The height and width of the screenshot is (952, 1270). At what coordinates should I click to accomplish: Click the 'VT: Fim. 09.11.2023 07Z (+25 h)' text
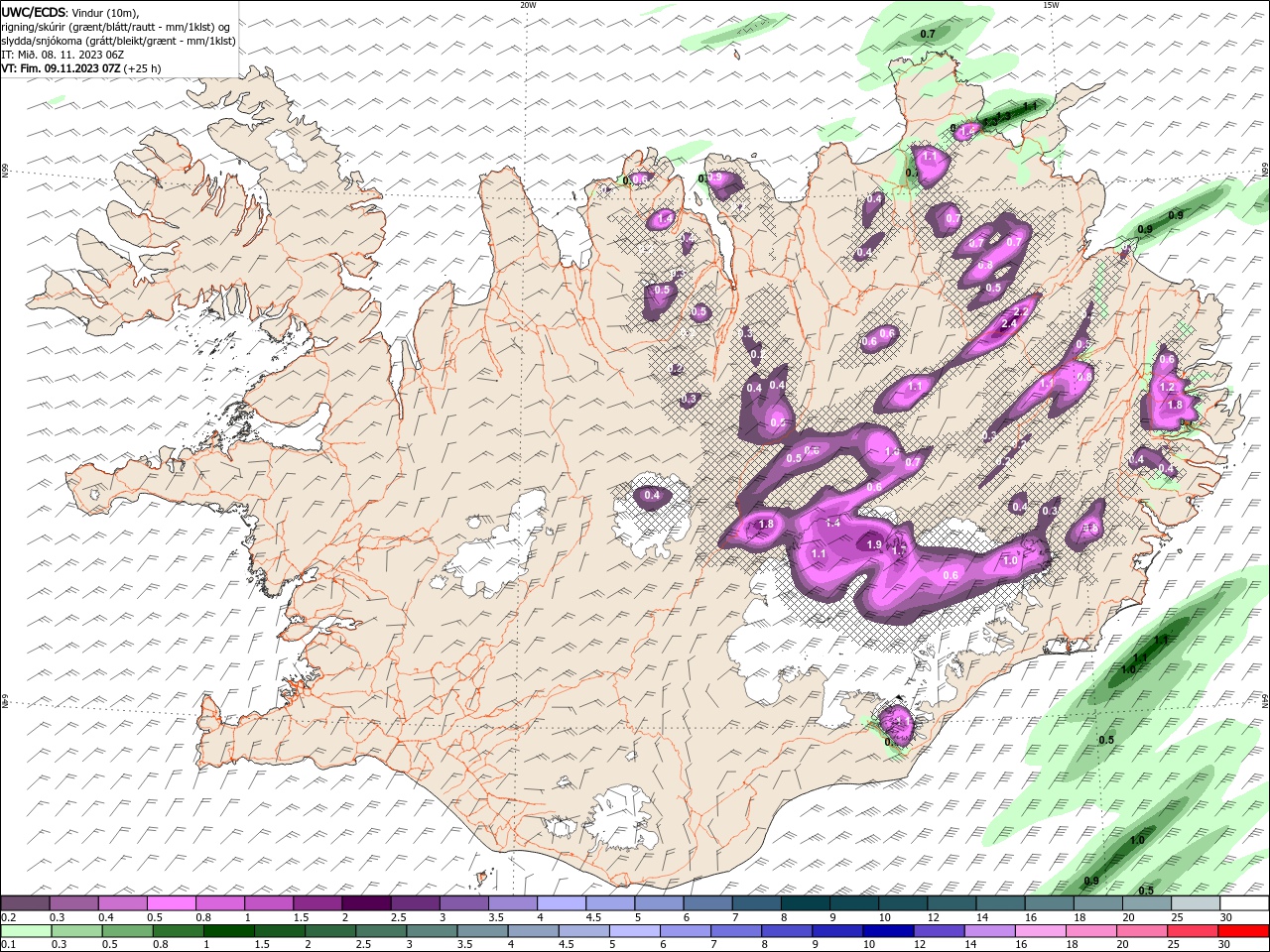(x=80, y=68)
